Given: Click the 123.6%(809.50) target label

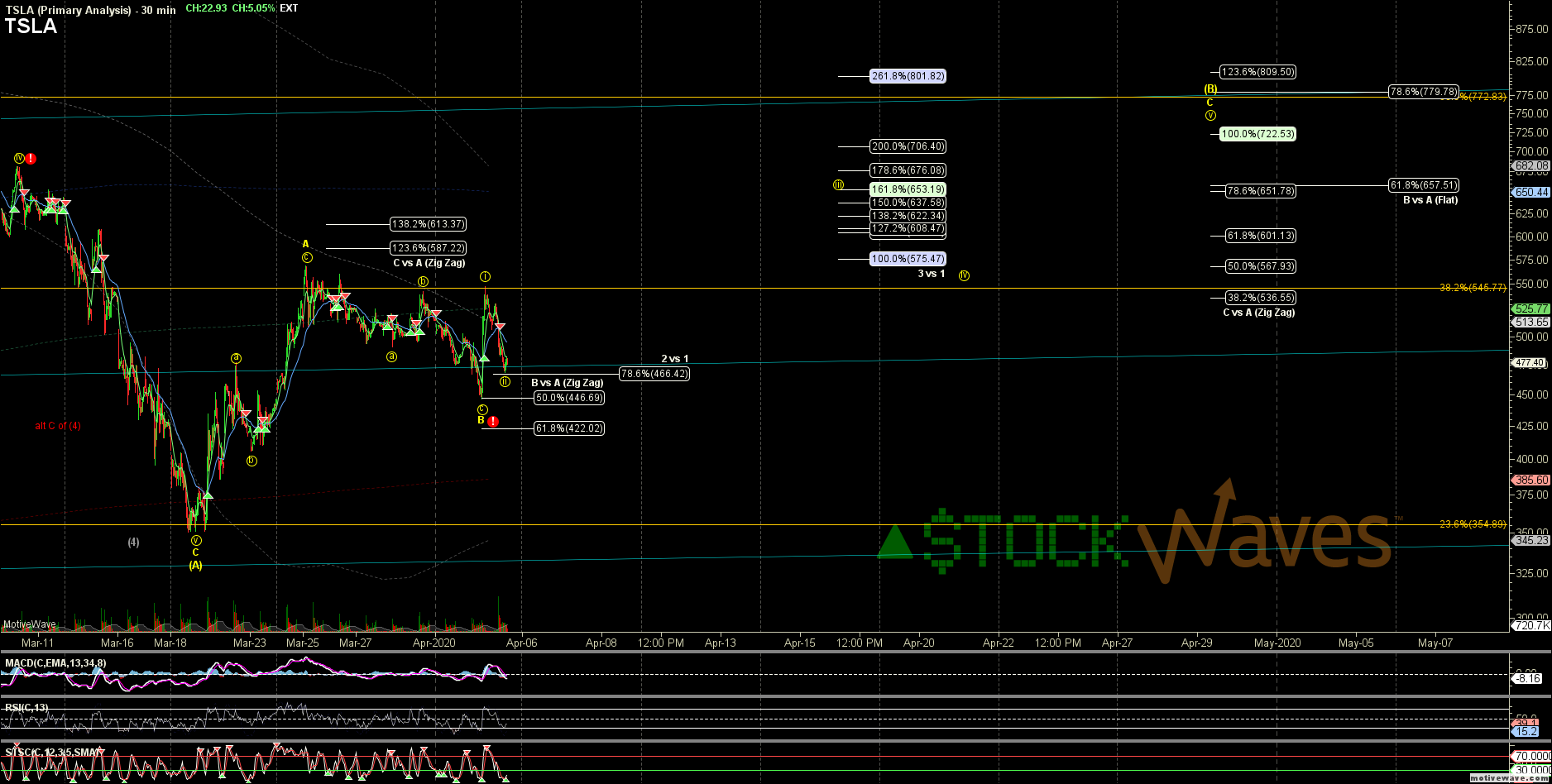Looking at the screenshot, I should pos(1257,72).
